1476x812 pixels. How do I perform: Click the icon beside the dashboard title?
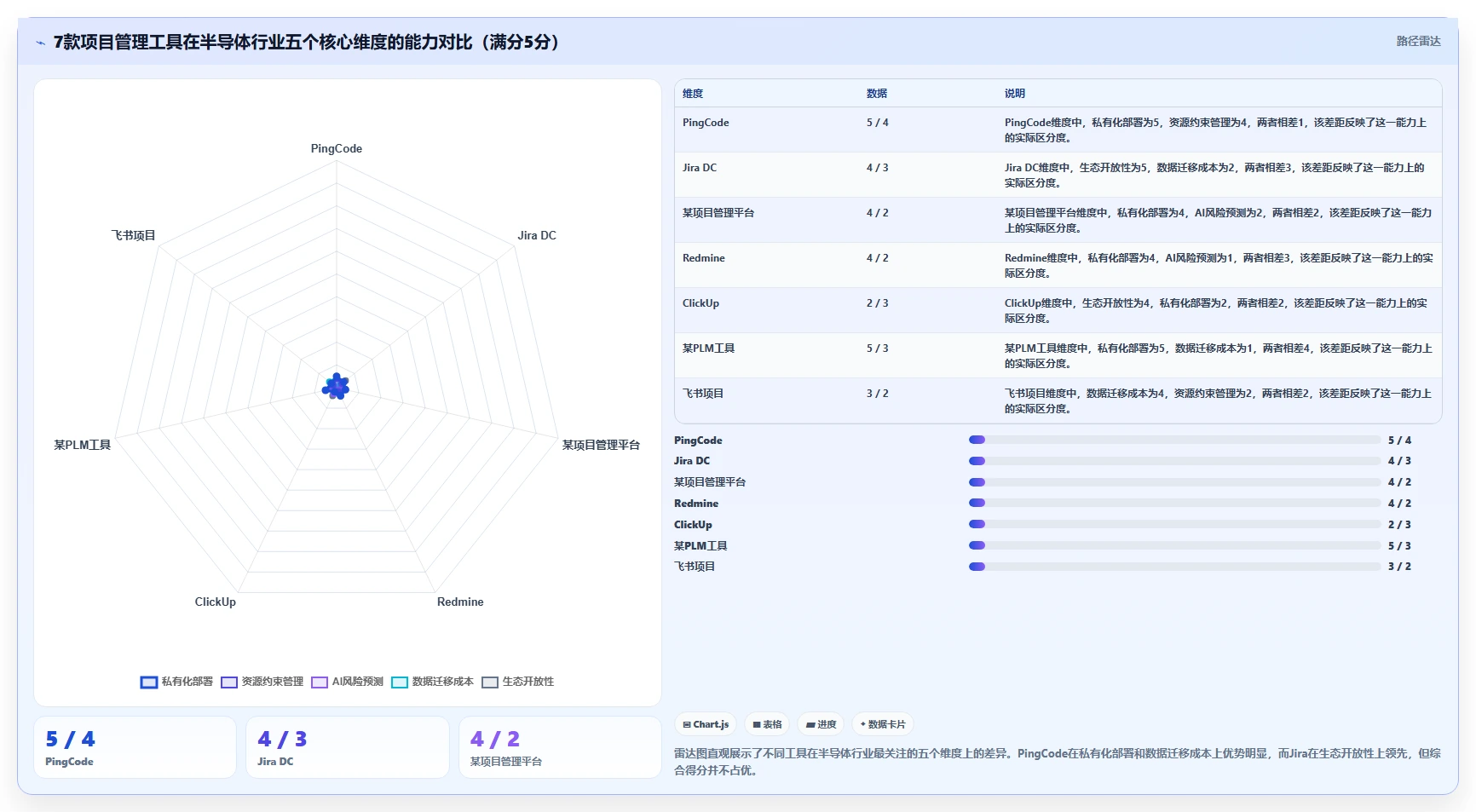coord(40,43)
